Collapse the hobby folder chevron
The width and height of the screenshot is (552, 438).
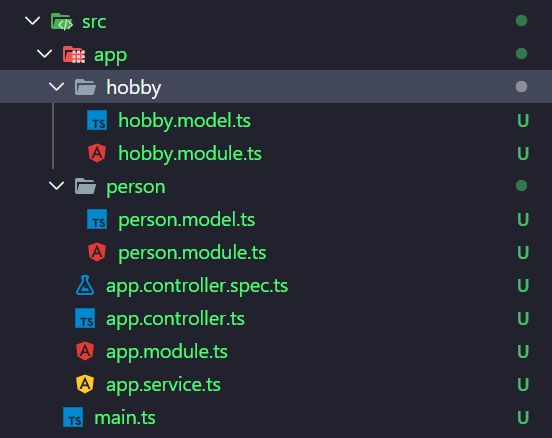tap(57, 86)
